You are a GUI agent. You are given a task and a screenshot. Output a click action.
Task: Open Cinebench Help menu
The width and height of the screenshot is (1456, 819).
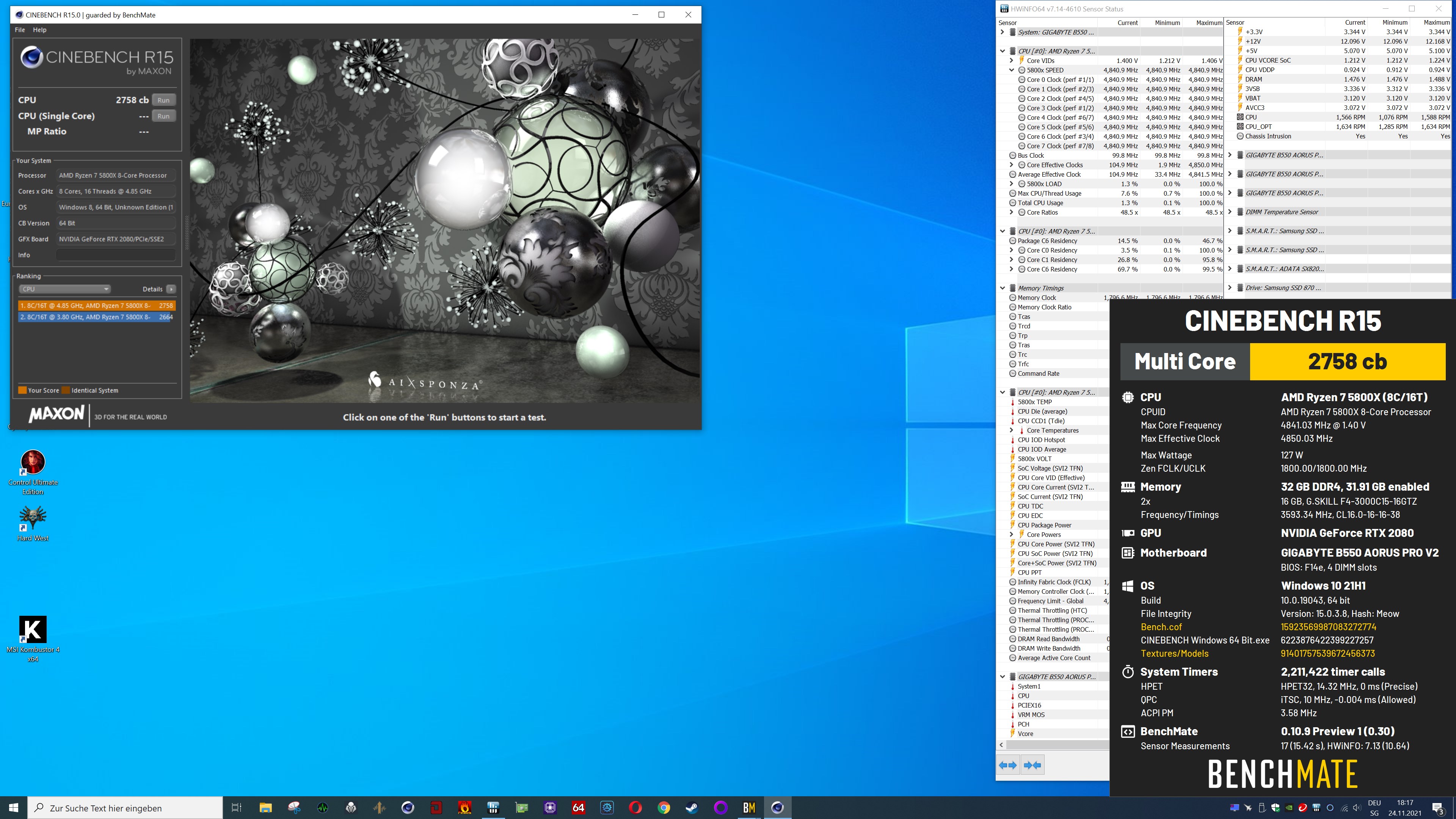tap(39, 30)
